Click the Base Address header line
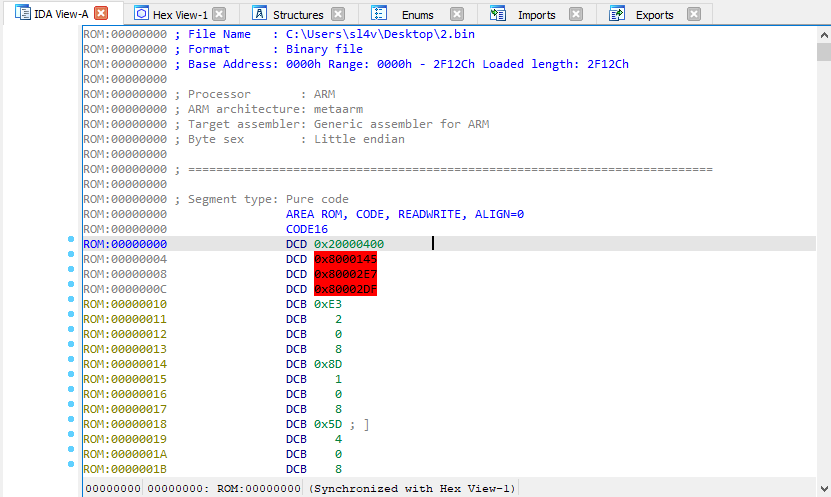Image resolution: width=831 pixels, height=497 pixels. click(x=402, y=64)
